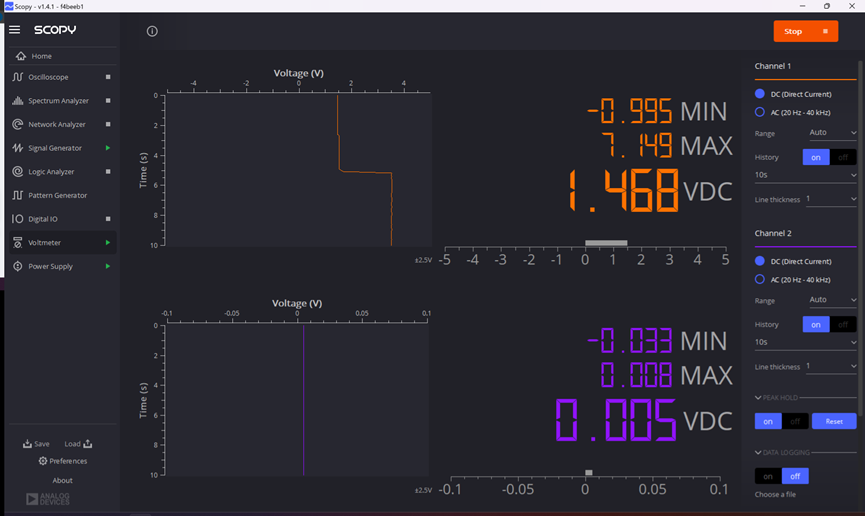The image size is (865, 516).
Task: Turn Channel 1 History on
Action: 816,157
